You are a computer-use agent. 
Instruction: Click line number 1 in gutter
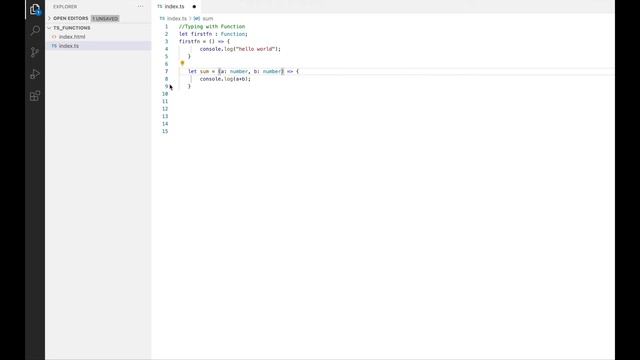tap(166, 27)
